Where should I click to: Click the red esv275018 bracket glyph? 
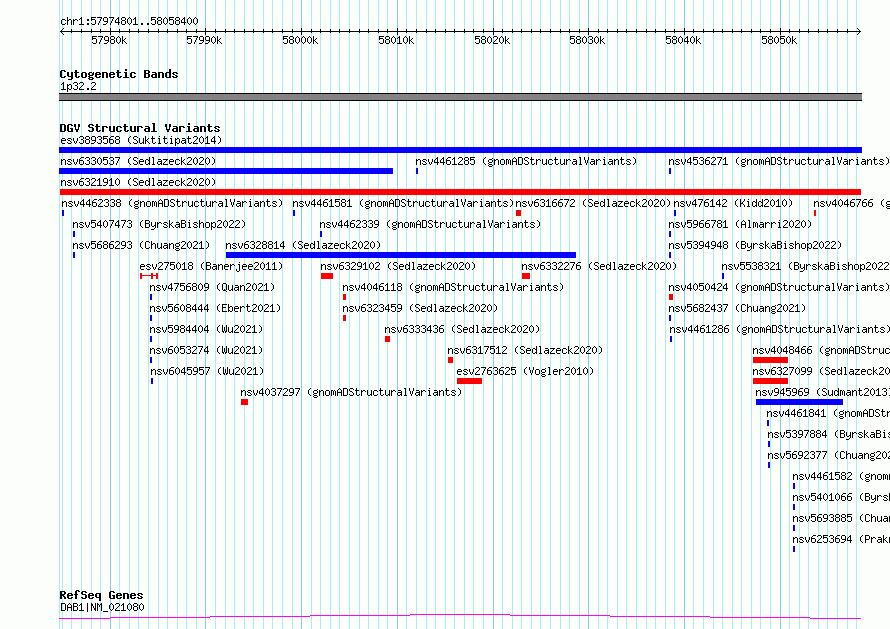coord(149,276)
